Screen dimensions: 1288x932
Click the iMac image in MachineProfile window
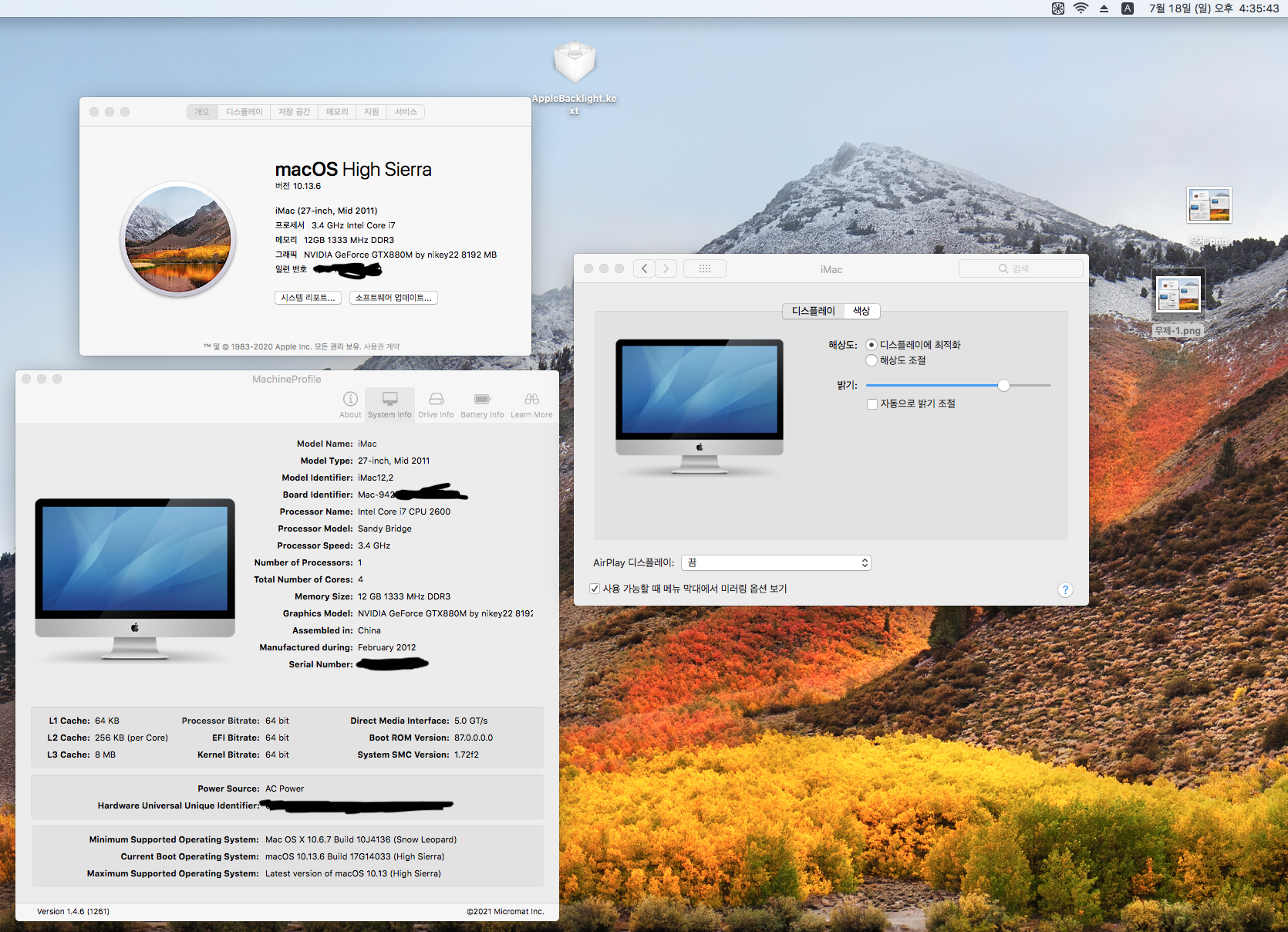[135, 579]
